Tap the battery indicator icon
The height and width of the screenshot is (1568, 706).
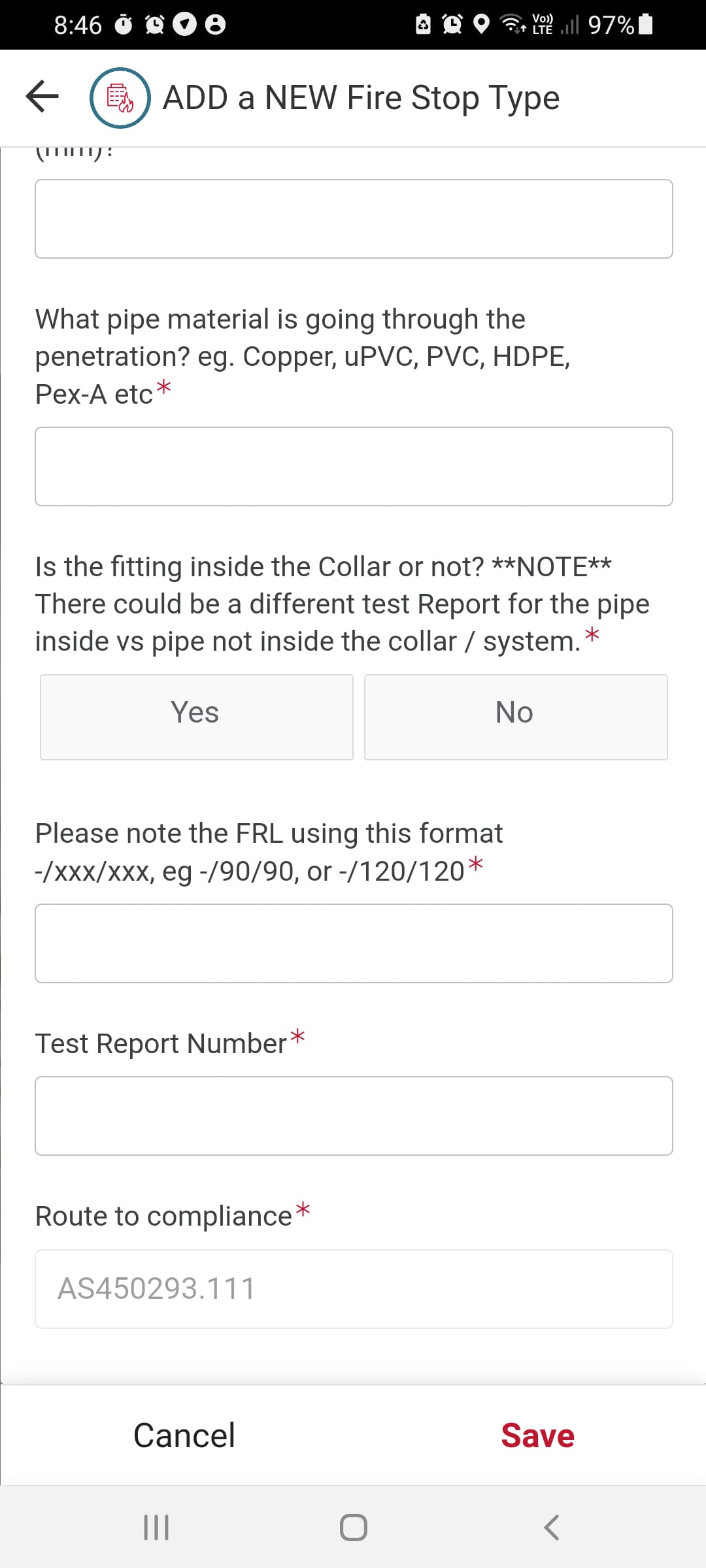[x=645, y=24]
